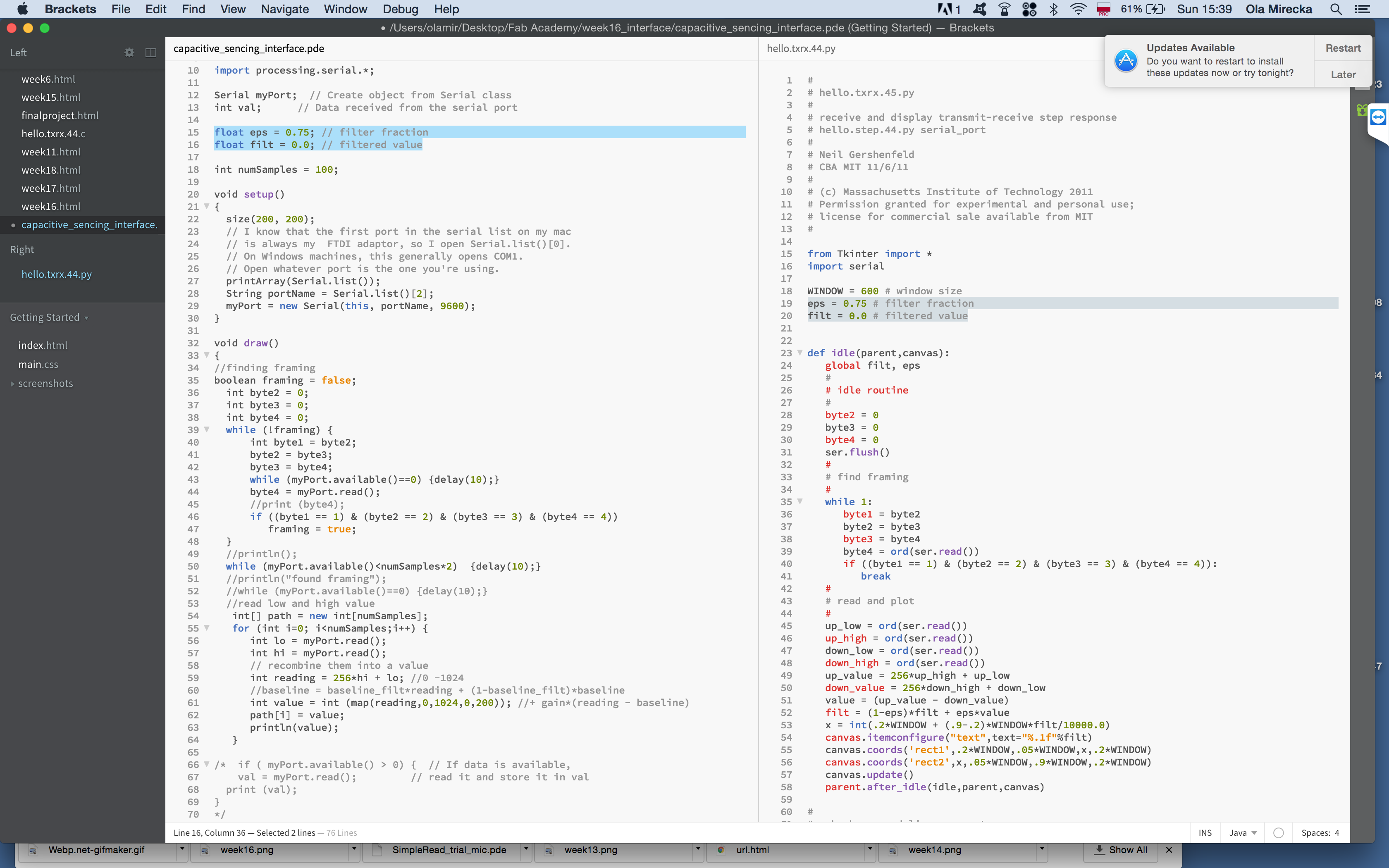Toggle Spaces/Tabs indentation label
The height and width of the screenshot is (868, 1389).
coord(1315,833)
